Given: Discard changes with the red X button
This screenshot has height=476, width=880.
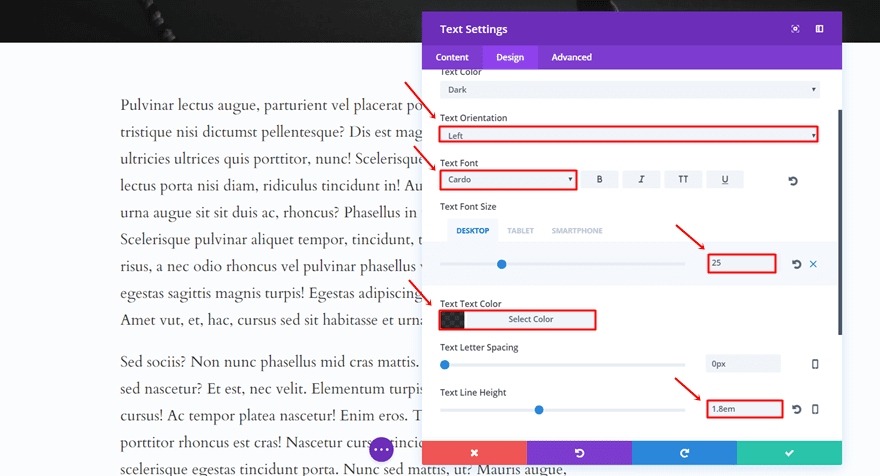Looking at the screenshot, I should pyautogui.click(x=474, y=453).
